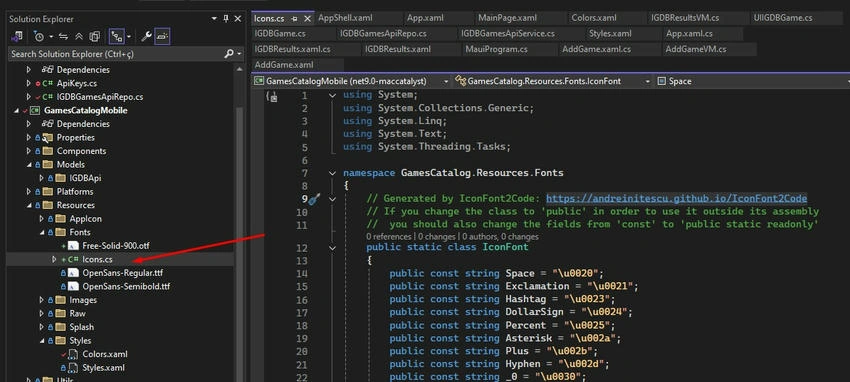850x382 pixels.
Task: Toggle Preview Selected Items button
Action: (x=162, y=36)
